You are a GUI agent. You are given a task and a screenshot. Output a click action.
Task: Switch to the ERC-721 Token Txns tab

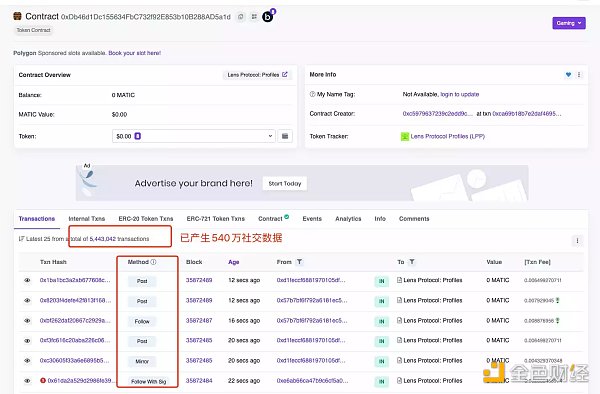coord(215,219)
